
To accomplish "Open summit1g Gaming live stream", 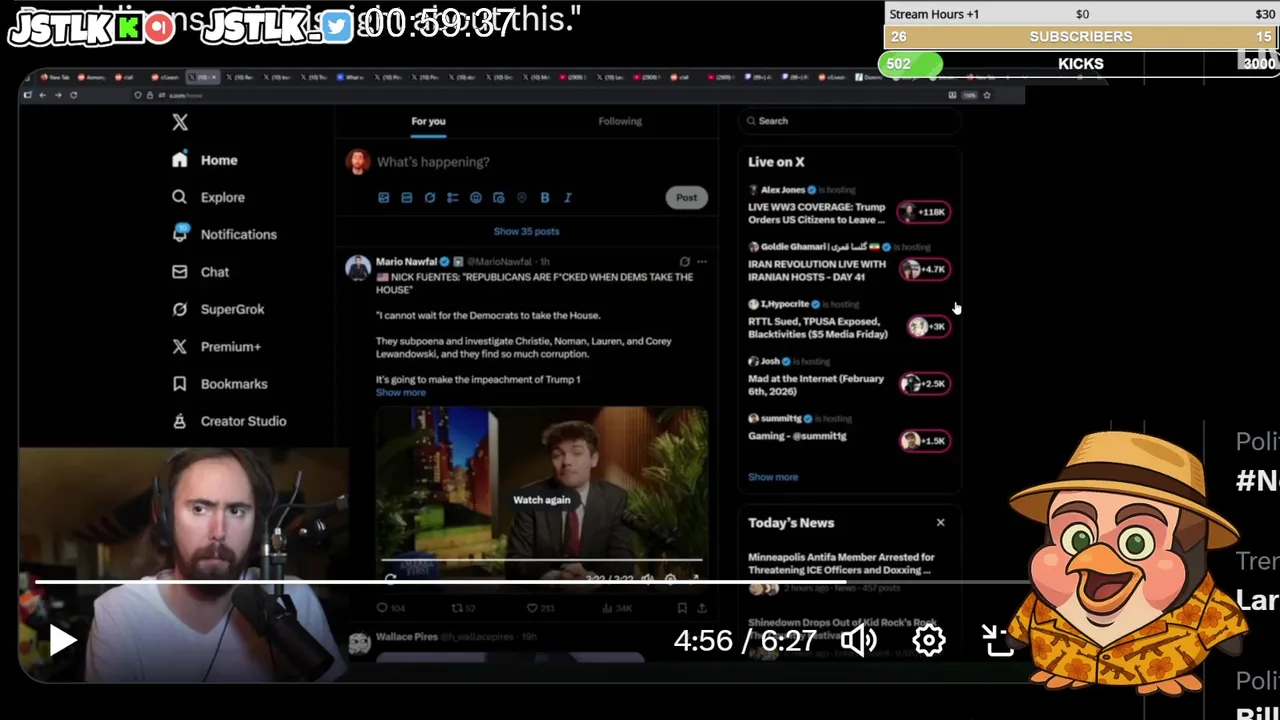I will tap(849, 431).
